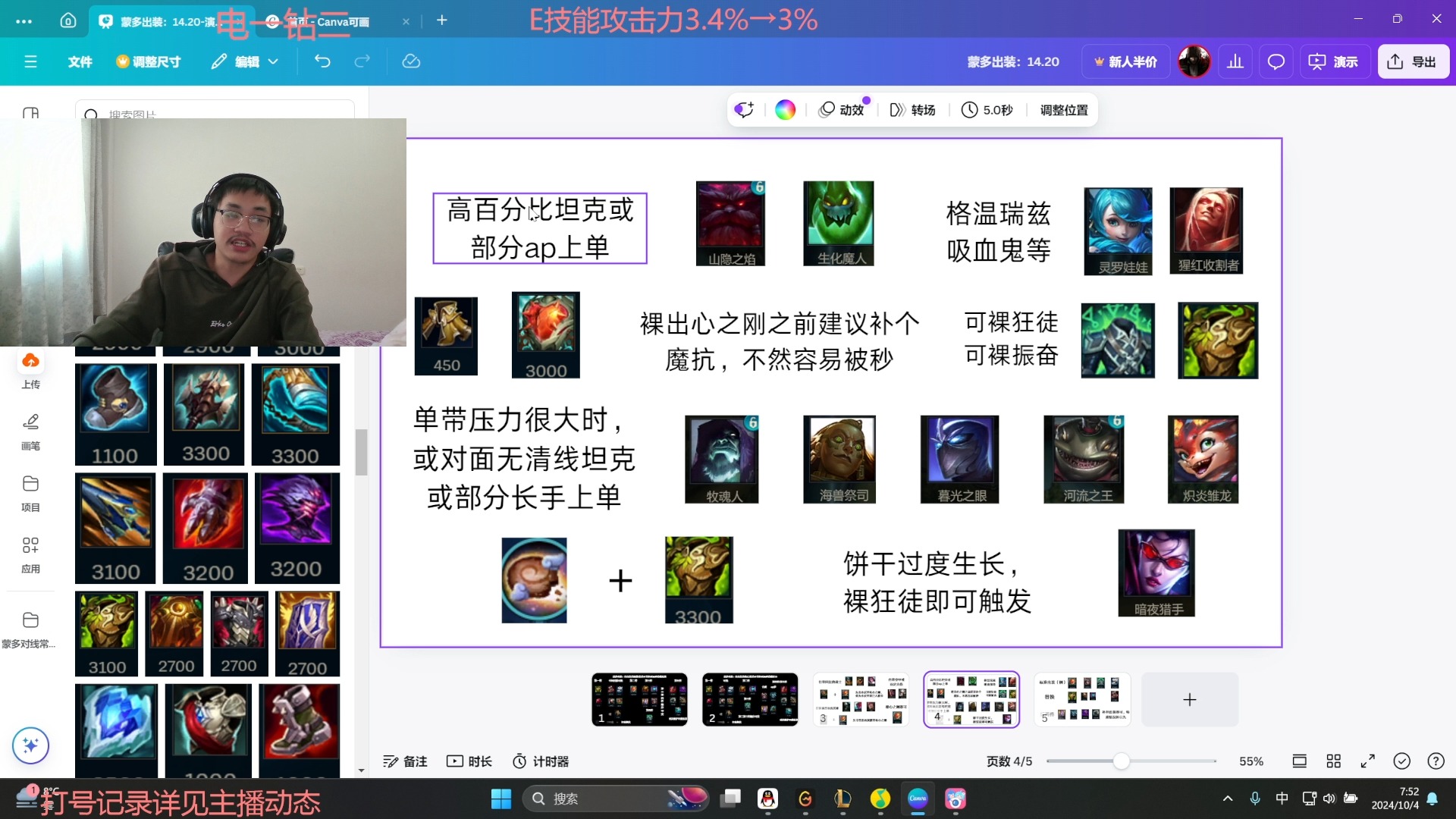Select the 高百分比坦克或 text box
Screen dimensions: 1456x819
coord(540,228)
